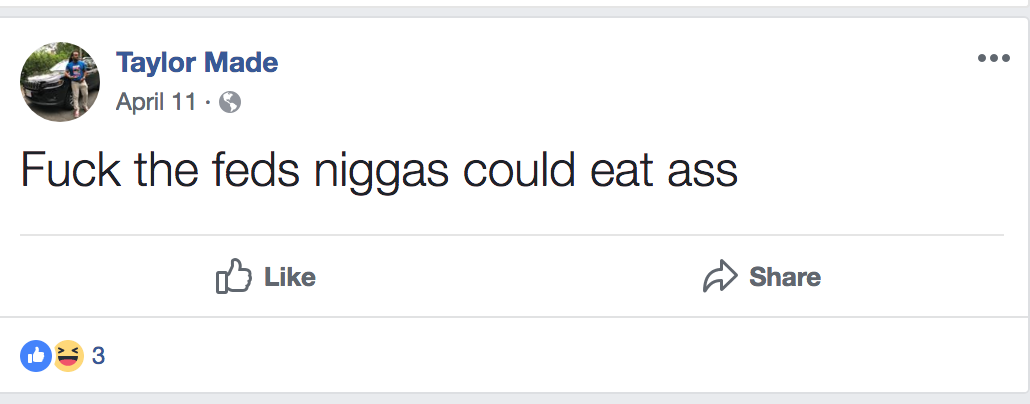Click the Haha laughing reaction emoji

point(67,355)
